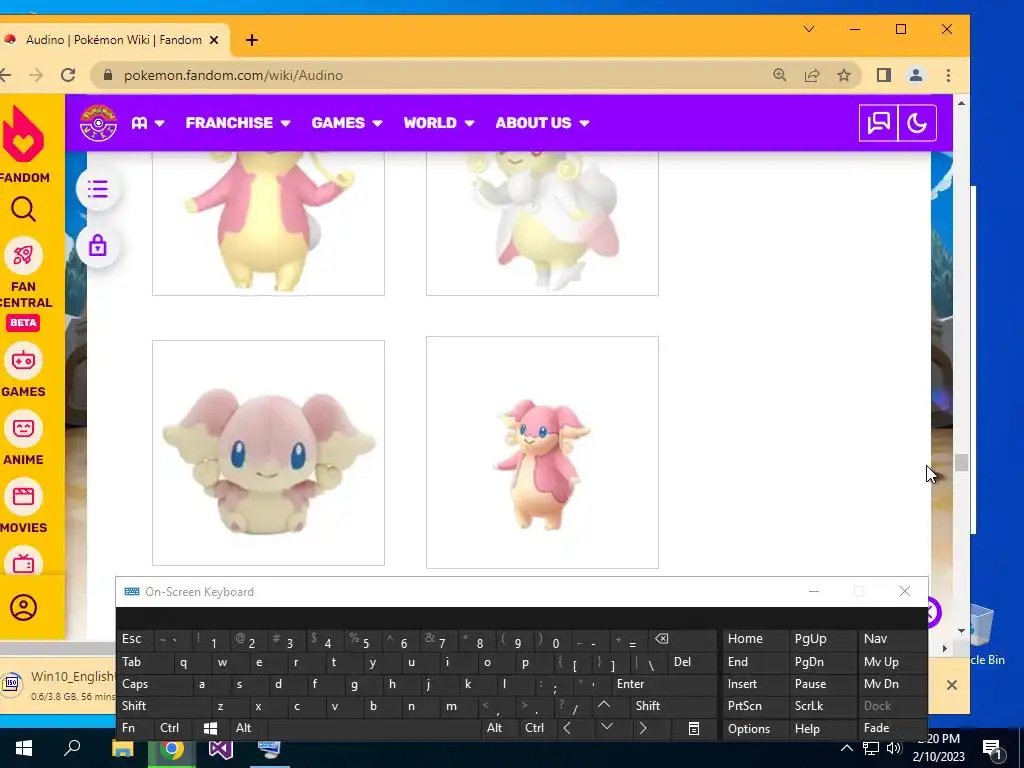Click the Windows key on On-Screen Keyboard

coord(210,728)
